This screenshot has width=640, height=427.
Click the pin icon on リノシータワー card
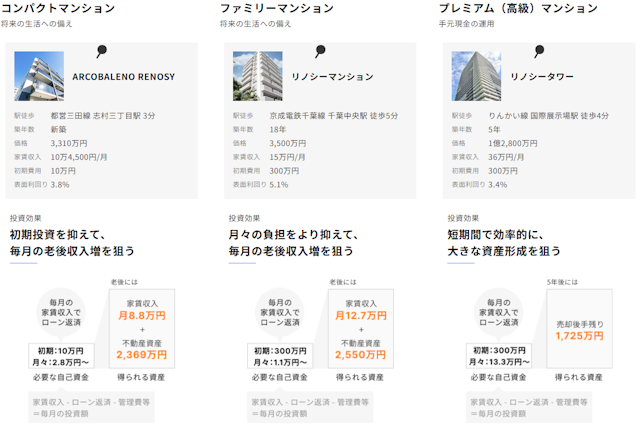pyautogui.click(x=539, y=51)
